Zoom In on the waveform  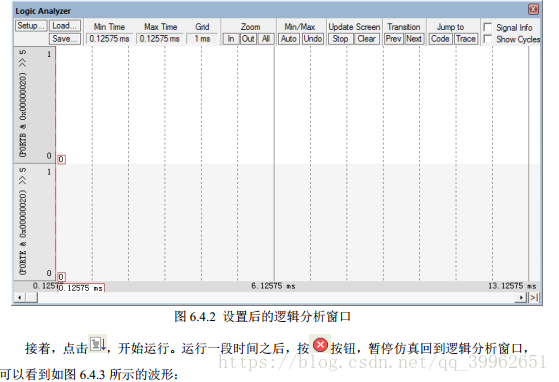(x=231, y=38)
